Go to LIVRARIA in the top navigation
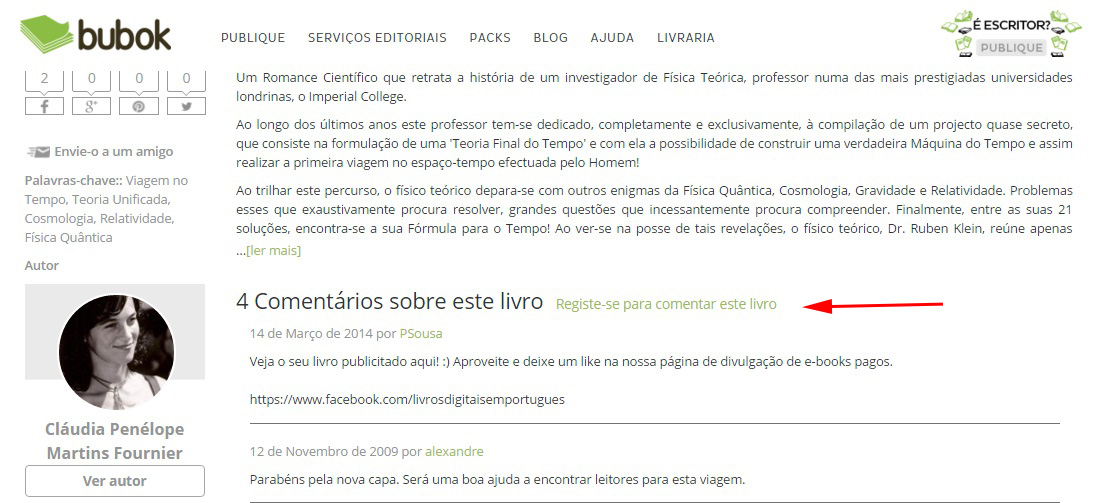The image size is (1118, 503). (x=685, y=38)
